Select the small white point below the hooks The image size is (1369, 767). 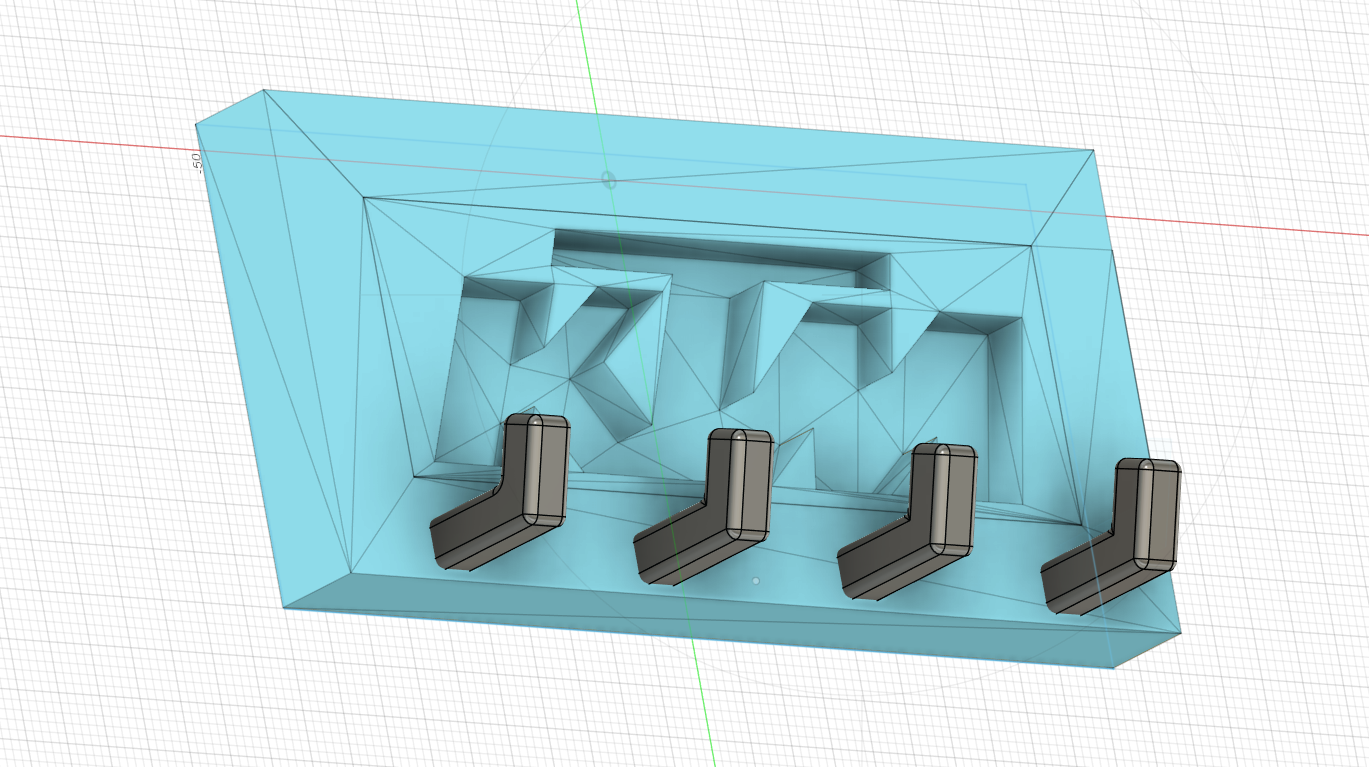(x=756, y=581)
